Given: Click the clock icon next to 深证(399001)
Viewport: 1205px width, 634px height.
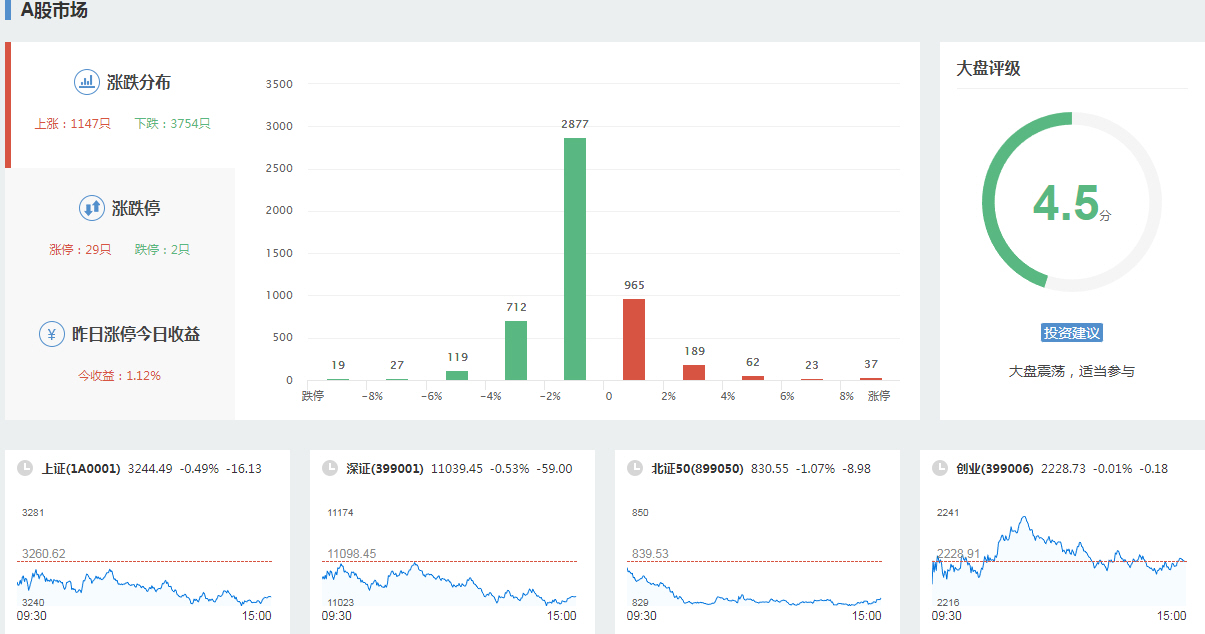Looking at the screenshot, I should [330, 468].
